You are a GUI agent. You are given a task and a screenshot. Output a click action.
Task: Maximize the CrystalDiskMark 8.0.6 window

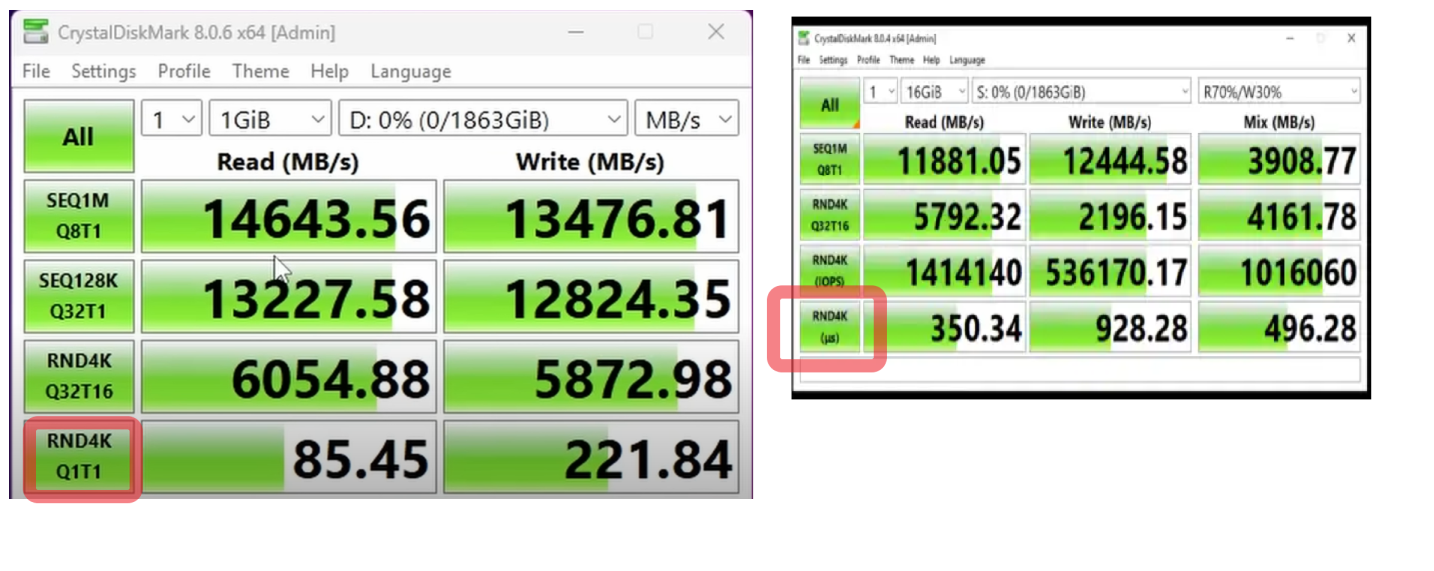coord(645,32)
